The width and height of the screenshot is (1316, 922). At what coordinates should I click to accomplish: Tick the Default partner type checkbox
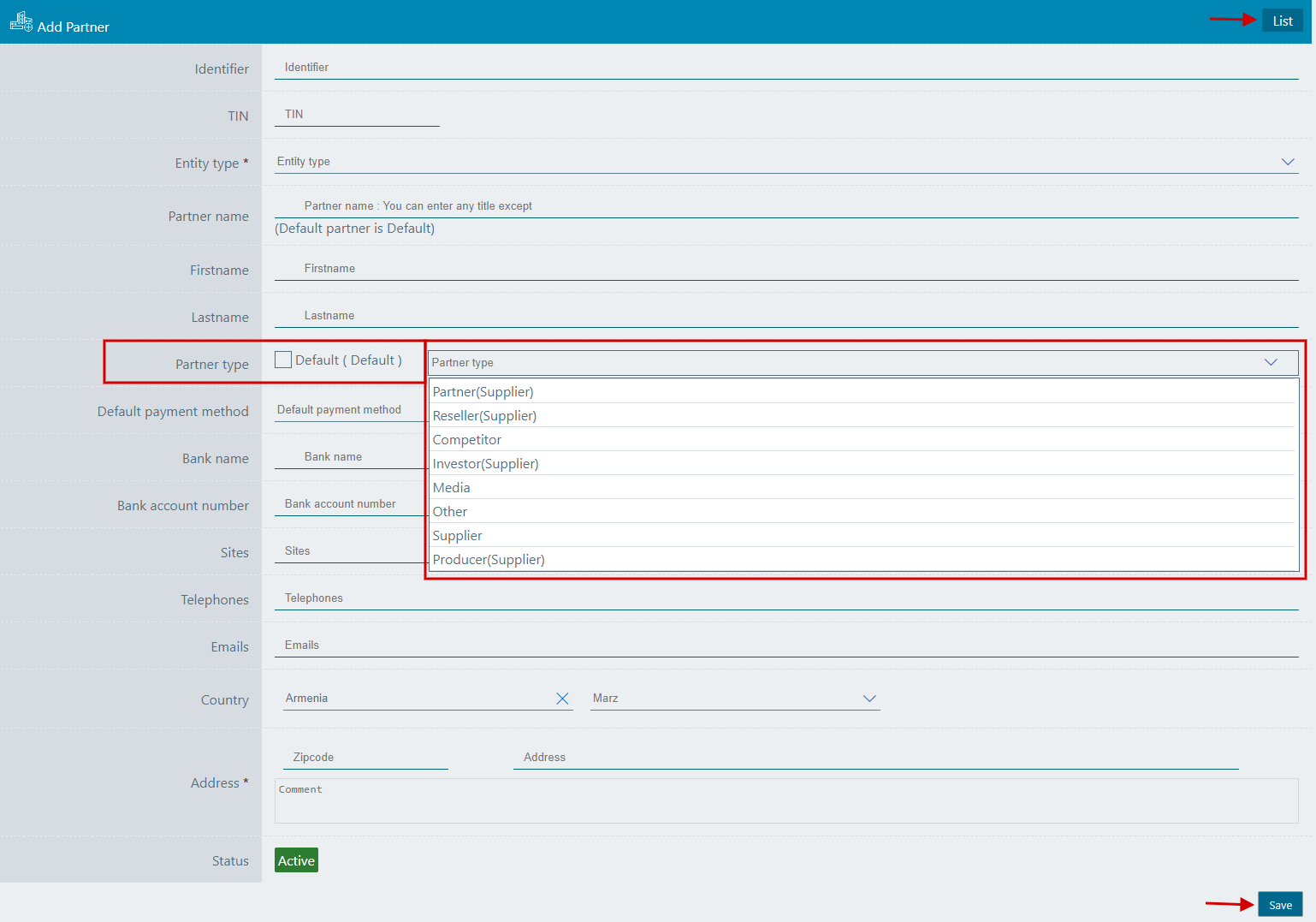pyautogui.click(x=283, y=360)
